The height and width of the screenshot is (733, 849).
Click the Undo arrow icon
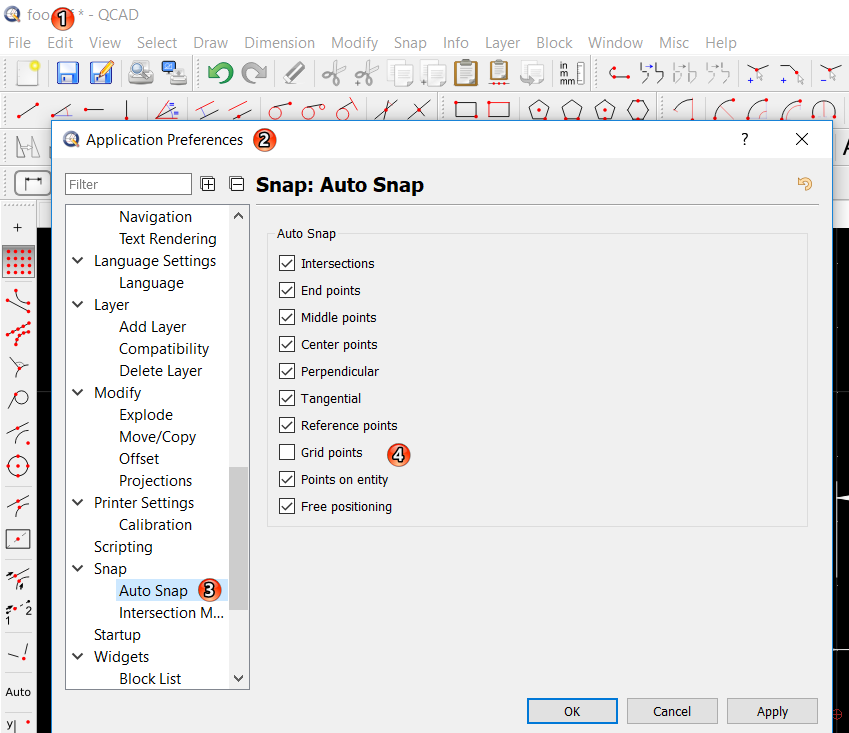coord(220,73)
